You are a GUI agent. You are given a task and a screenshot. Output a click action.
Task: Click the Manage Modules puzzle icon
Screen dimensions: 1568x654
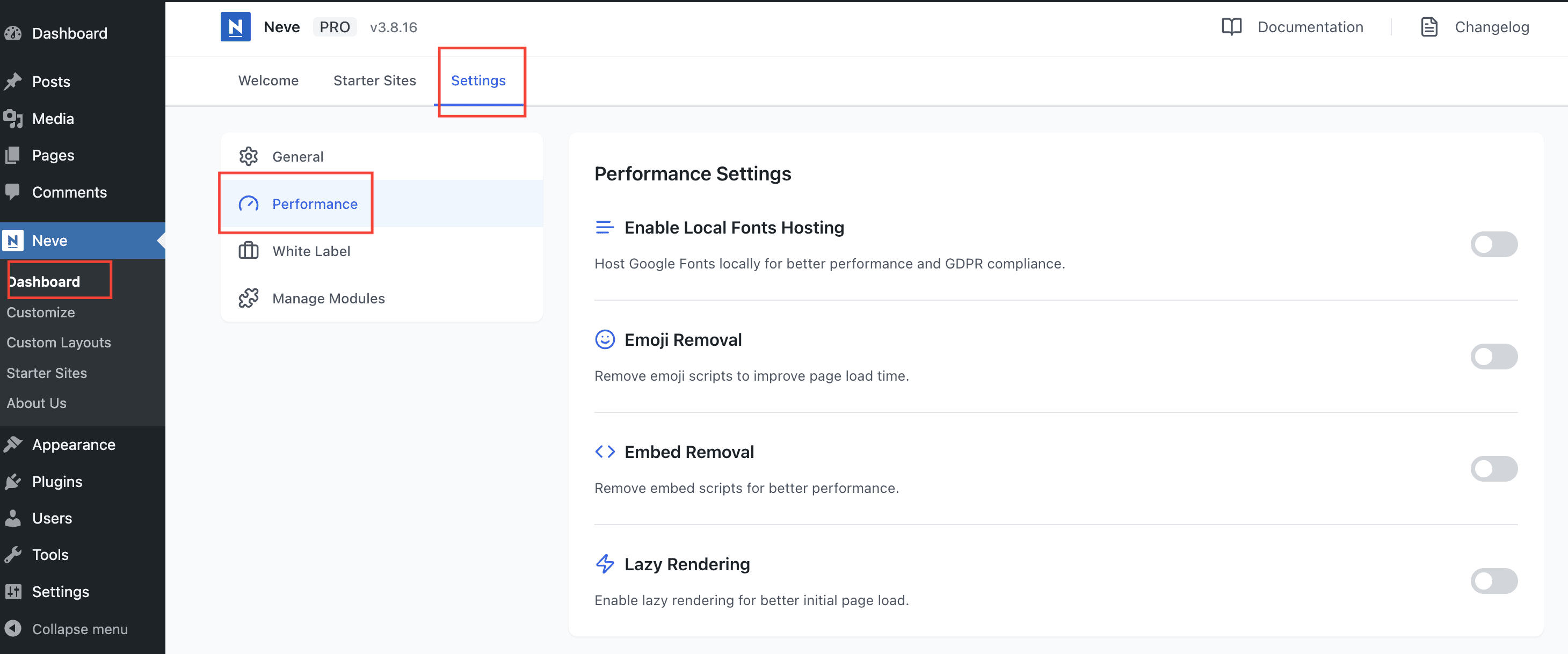(248, 298)
